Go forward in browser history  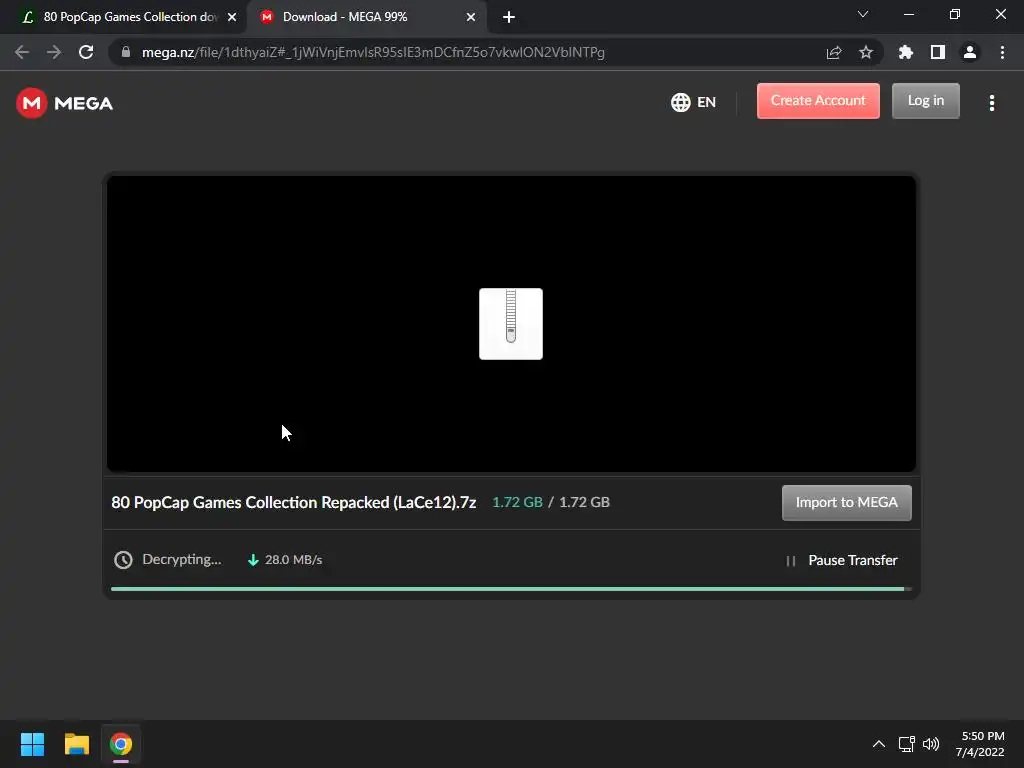54,52
